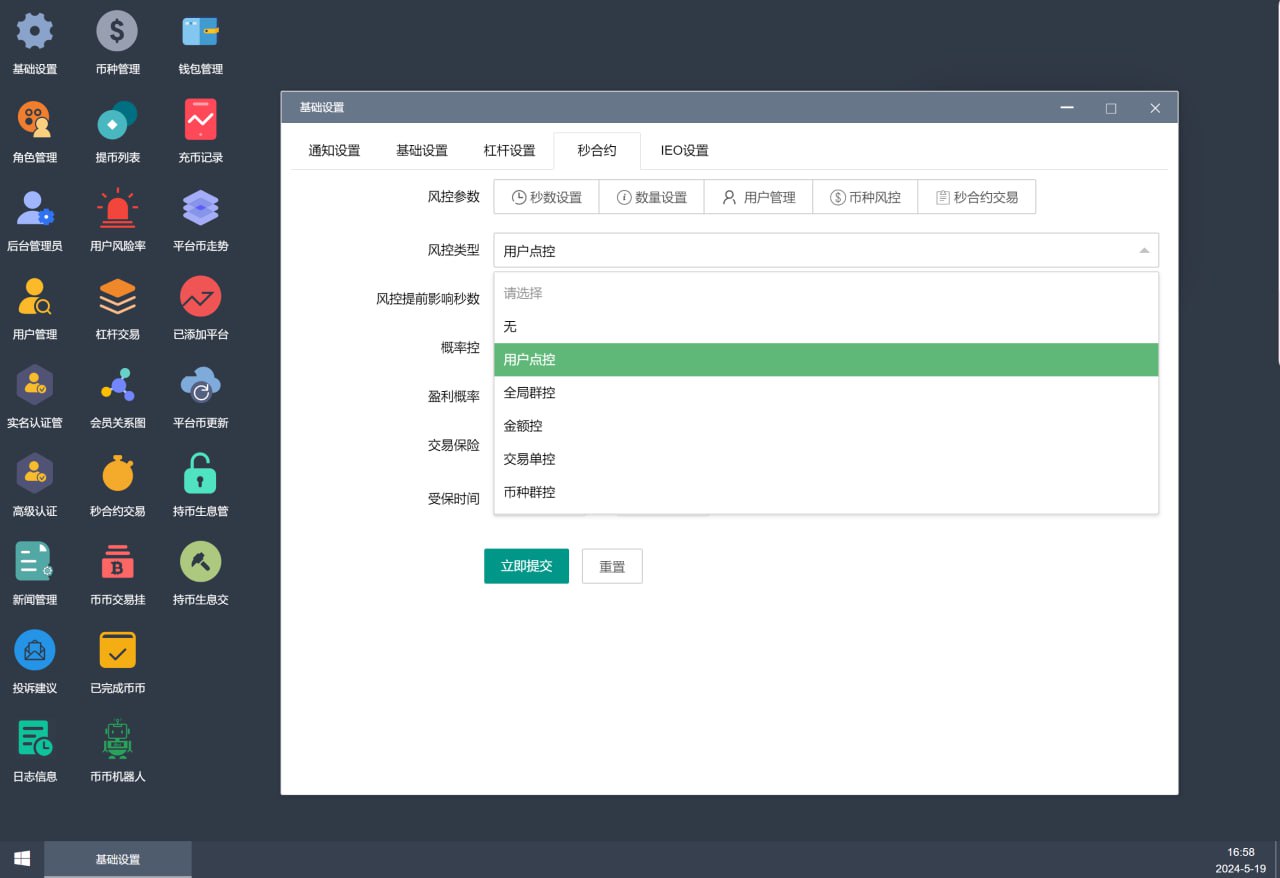
Task: Open the 投诉建议 mail icon
Action: 35,651
